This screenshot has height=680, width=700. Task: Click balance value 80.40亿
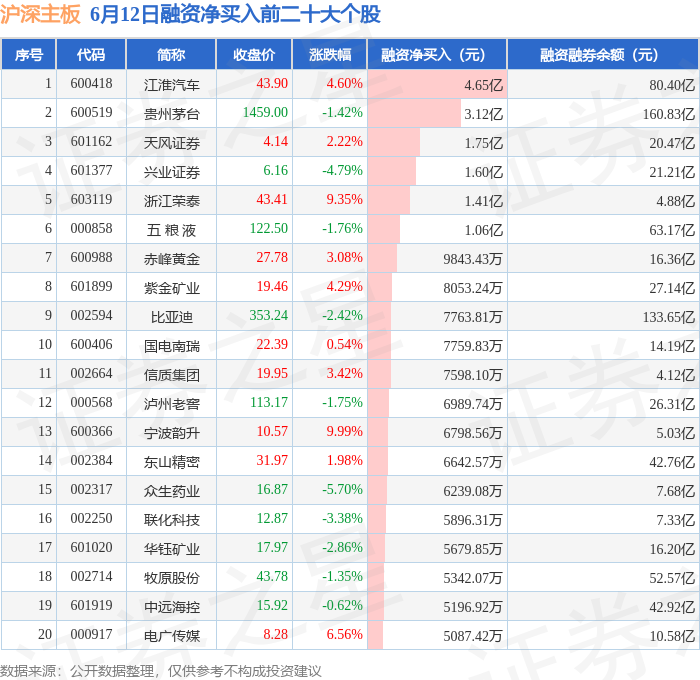(672, 85)
